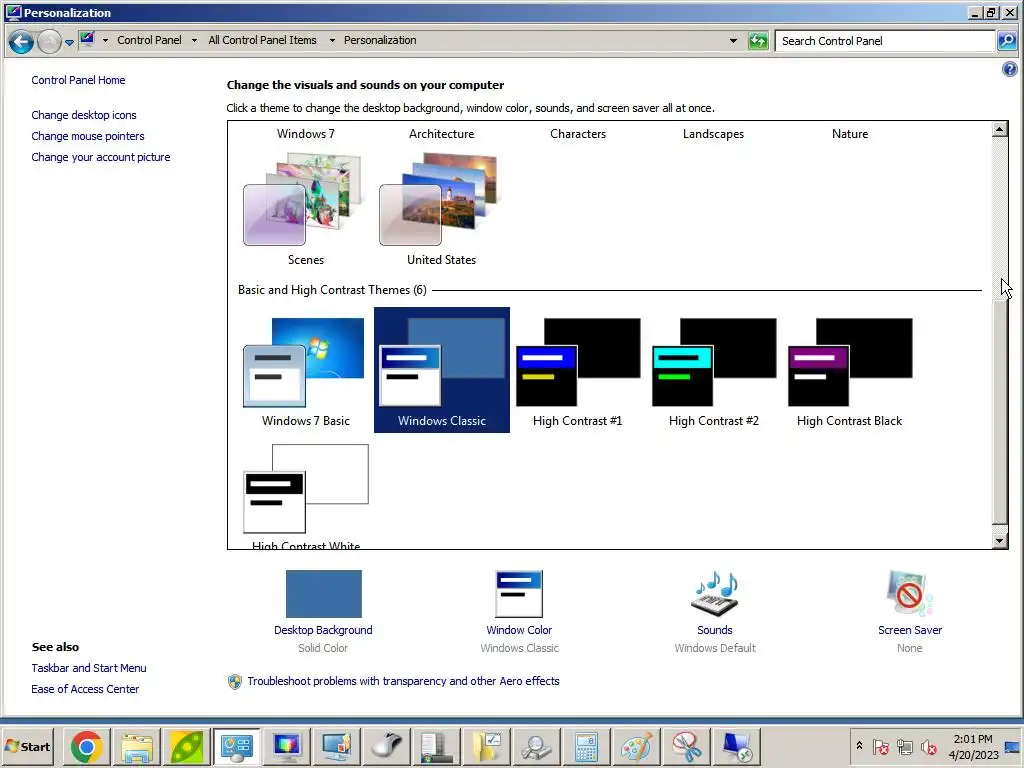This screenshot has height=768, width=1024.
Task: Launch Paint from the taskbar palette icon
Action: click(x=637, y=746)
